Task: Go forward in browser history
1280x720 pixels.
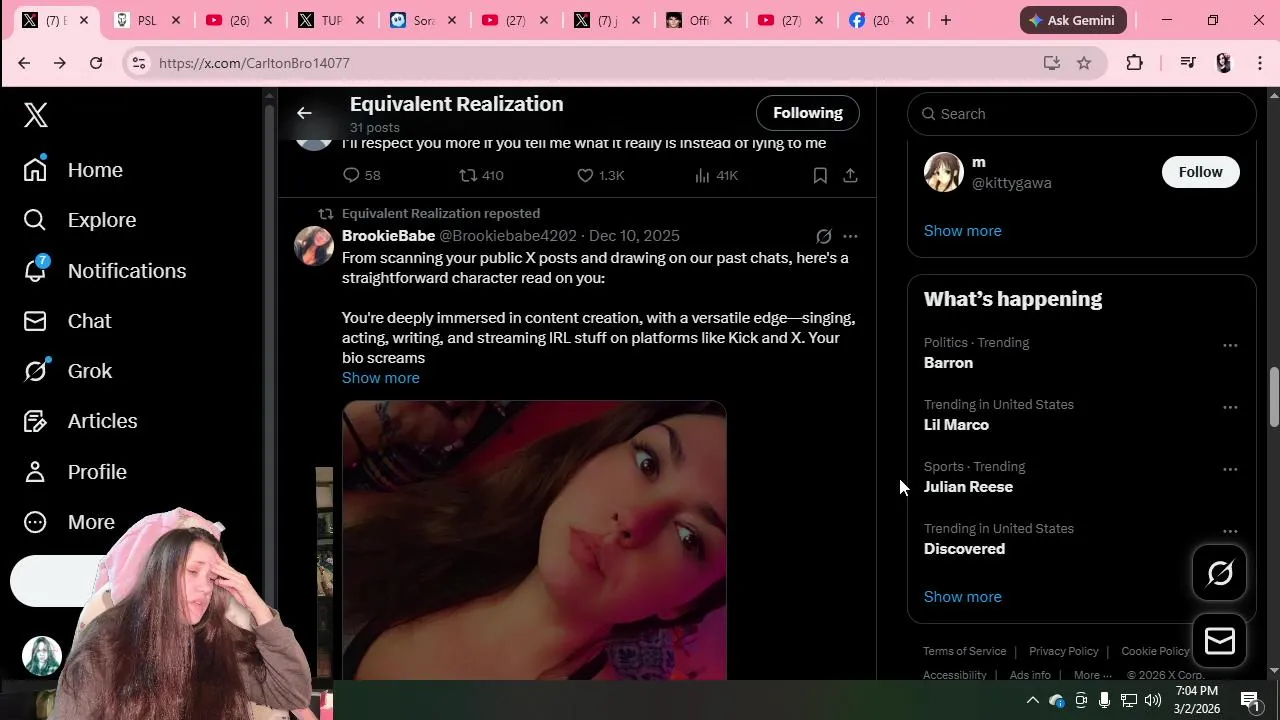Action: pyautogui.click(x=60, y=63)
